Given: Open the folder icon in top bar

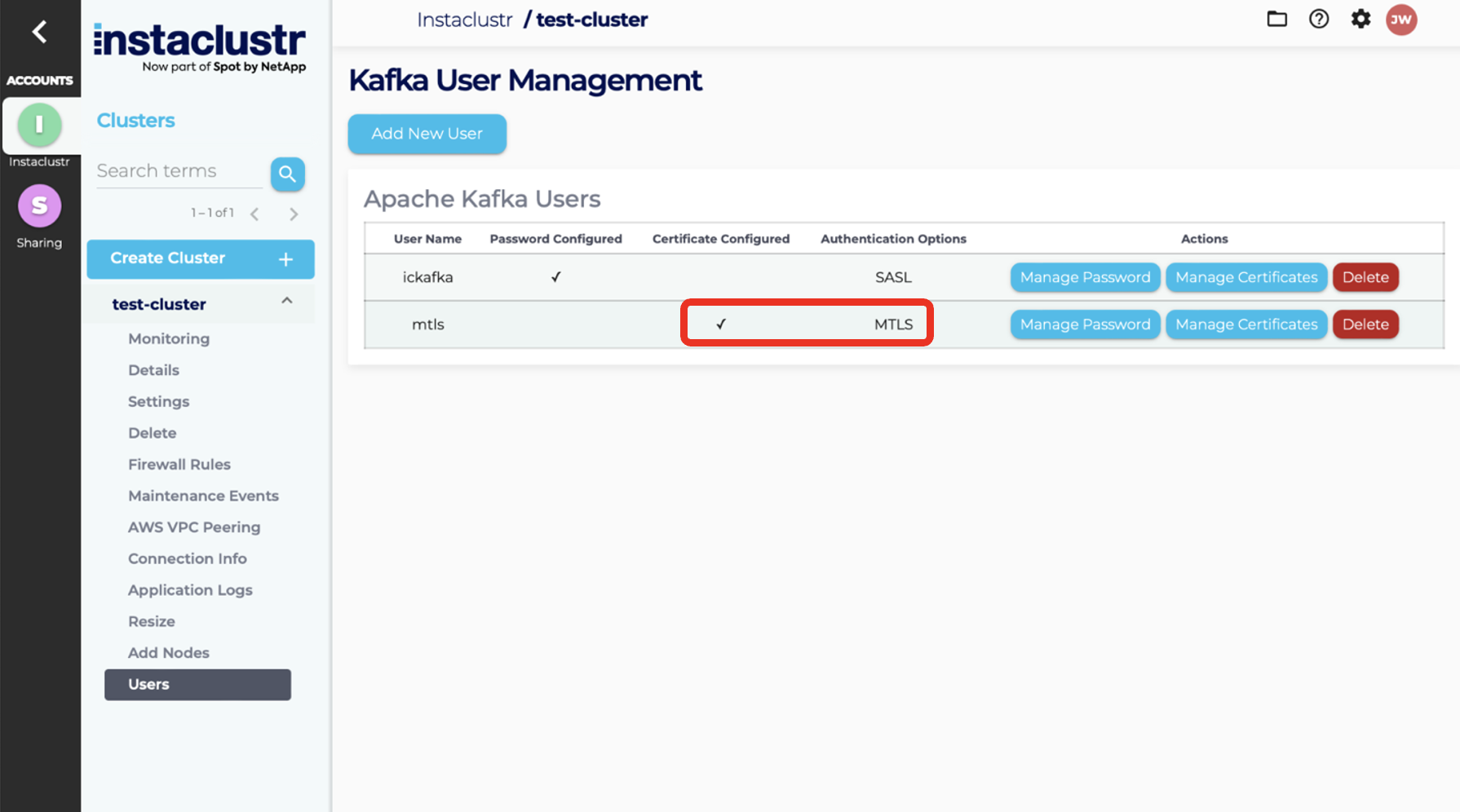Looking at the screenshot, I should [1276, 19].
